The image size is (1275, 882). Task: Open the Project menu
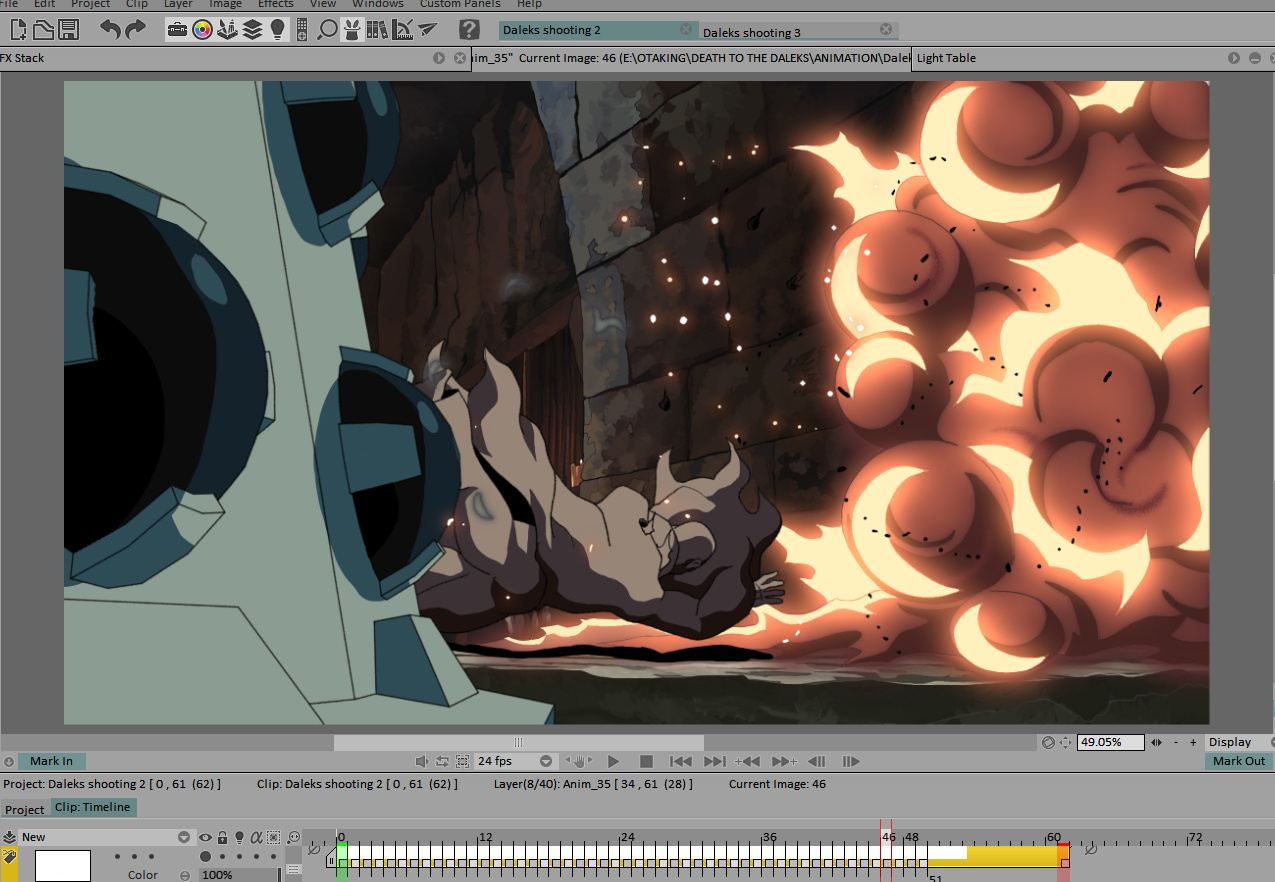90,4
